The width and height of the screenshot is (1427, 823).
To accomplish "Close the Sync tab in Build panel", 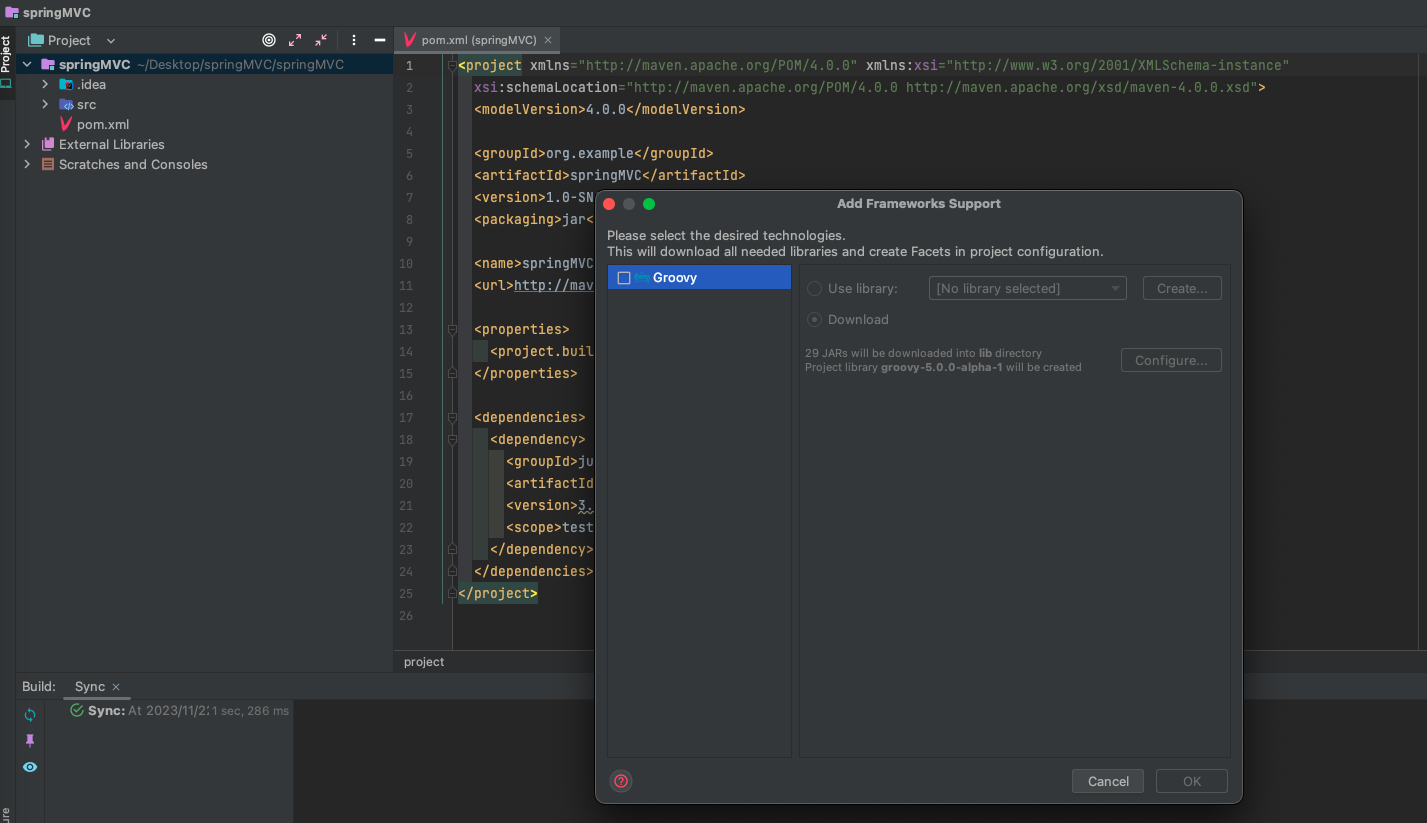I will pyautogui.click(x=116, y=687).
